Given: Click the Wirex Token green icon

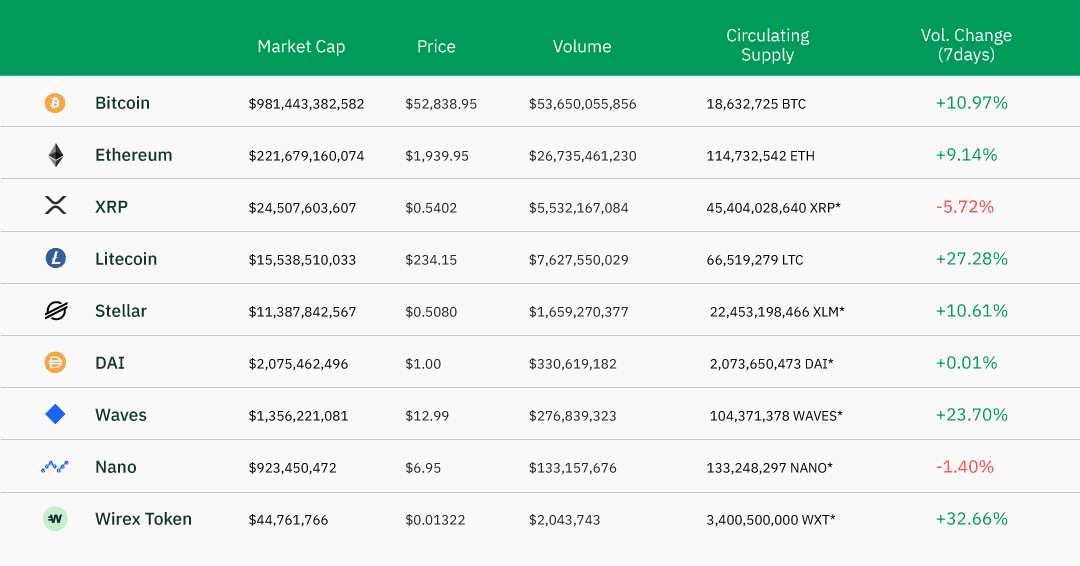Looking at the screenshot, I should click(55, 519).
